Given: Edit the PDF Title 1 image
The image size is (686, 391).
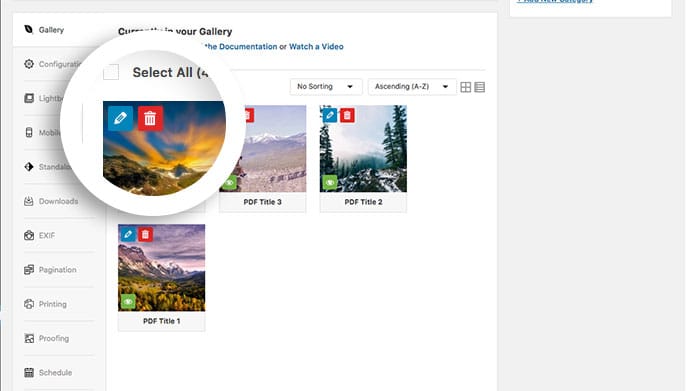Looking at the screenshot, I should tap(128, 234).
